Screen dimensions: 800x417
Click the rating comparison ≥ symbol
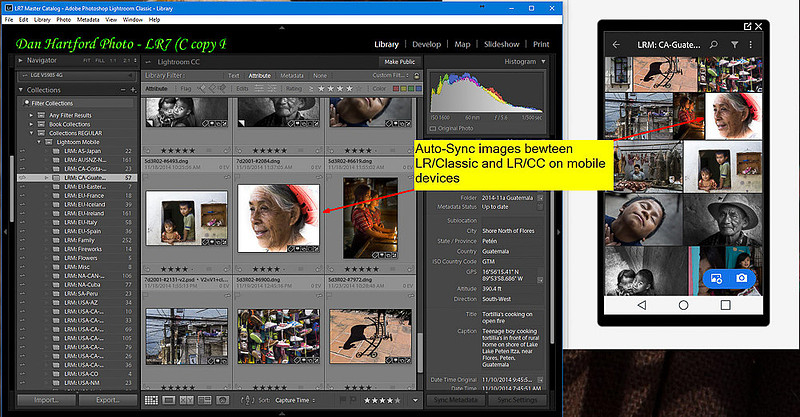click(311, 88)
